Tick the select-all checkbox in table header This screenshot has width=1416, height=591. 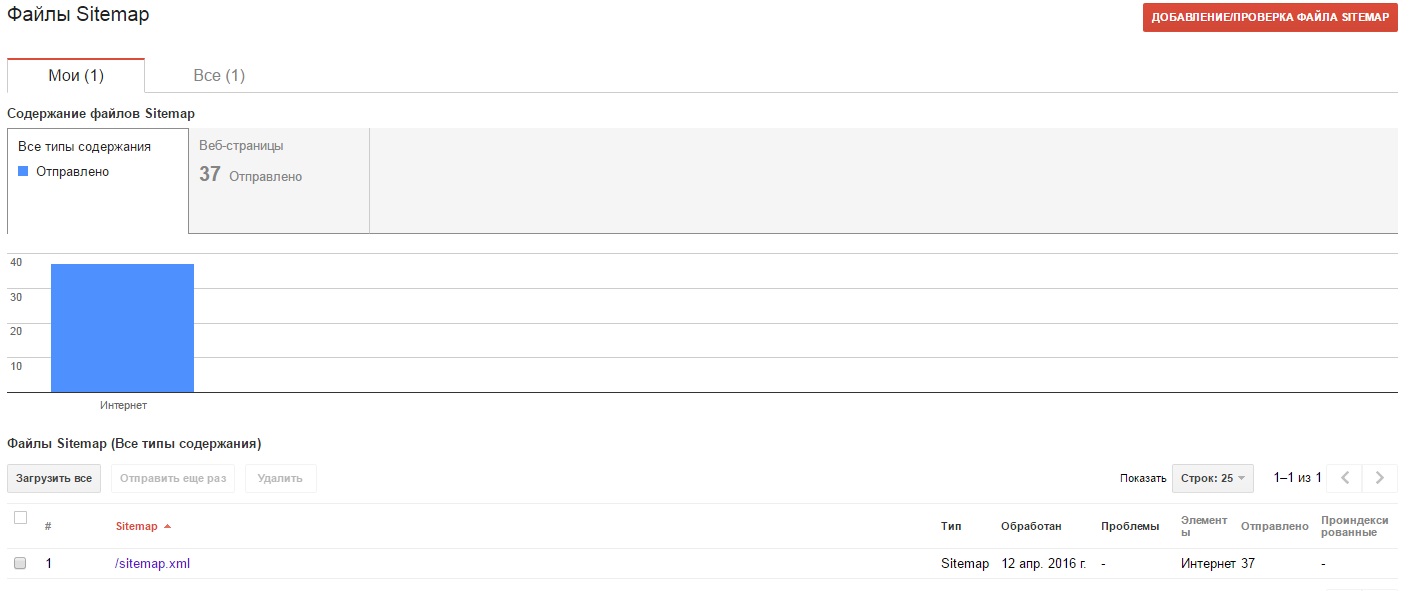point(20,518)
